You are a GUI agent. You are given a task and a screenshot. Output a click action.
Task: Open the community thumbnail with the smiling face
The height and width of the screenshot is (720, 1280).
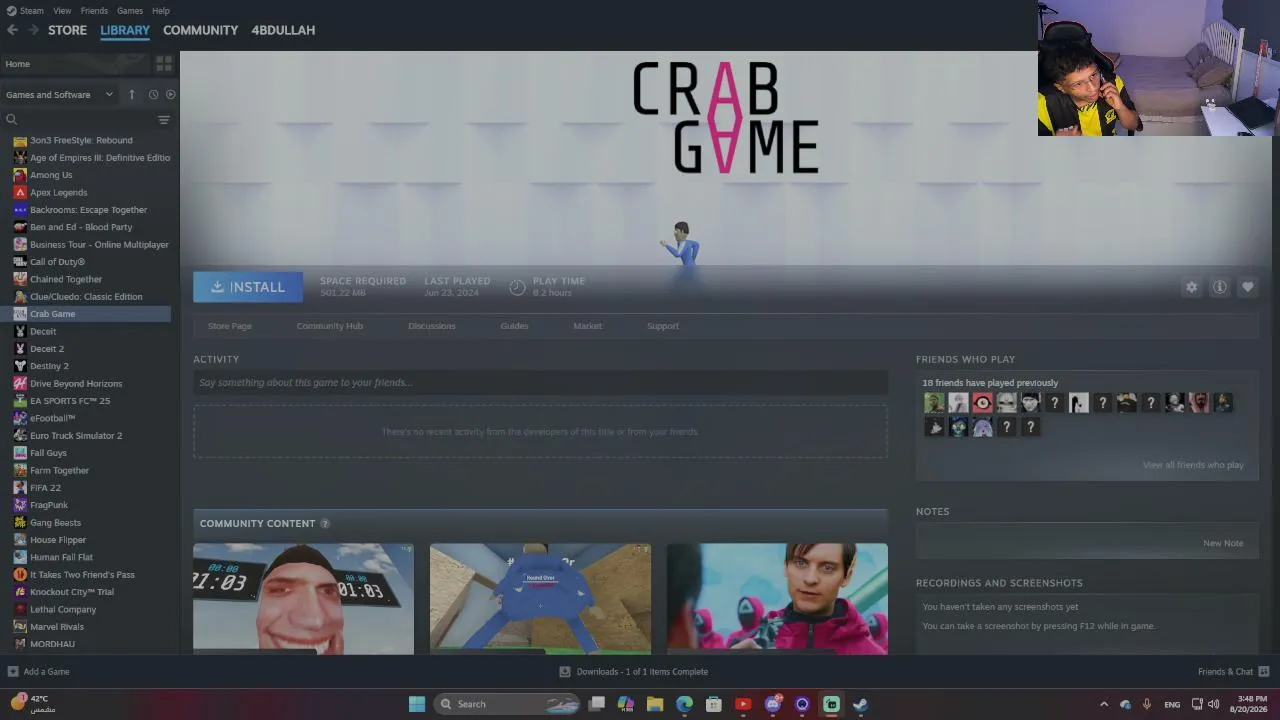click(x=303, y=599)
